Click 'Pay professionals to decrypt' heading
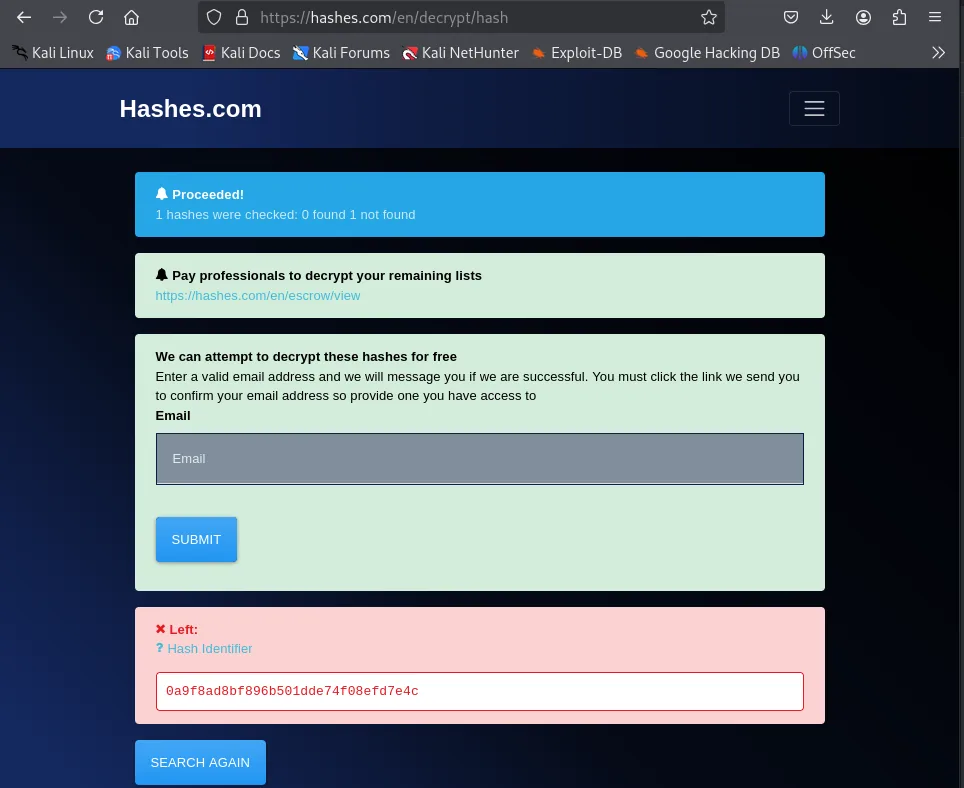 tap(326, 275)
